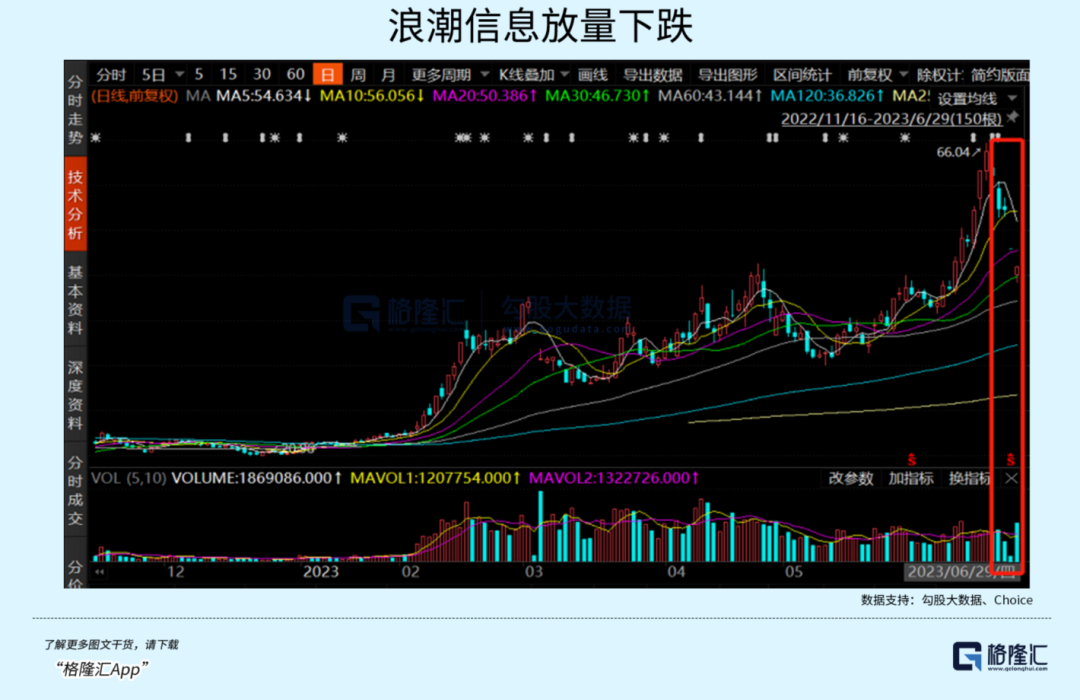Open the 深度资料 sidebar tab
Image resolution: width=1080 pixels, height=700 pixels.
(x=75, y=395)
